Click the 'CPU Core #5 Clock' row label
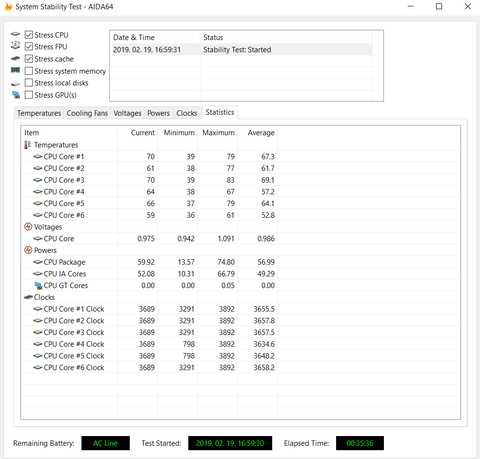Screen dimensions: 480x459 pyautogui.click(x=74, y=356)
